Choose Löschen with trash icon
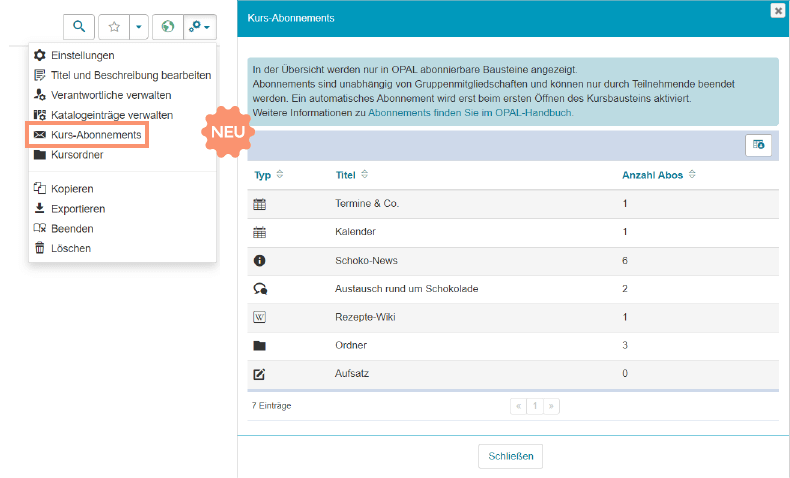The image size is (790, 478). [x=70, y=248]
